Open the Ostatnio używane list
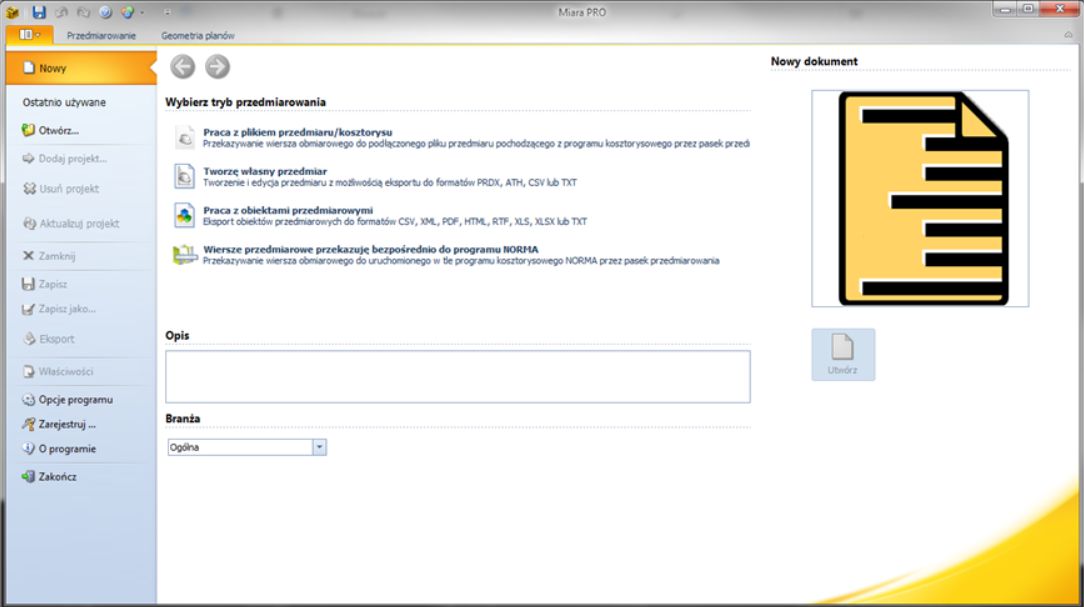 pos(64,102)
